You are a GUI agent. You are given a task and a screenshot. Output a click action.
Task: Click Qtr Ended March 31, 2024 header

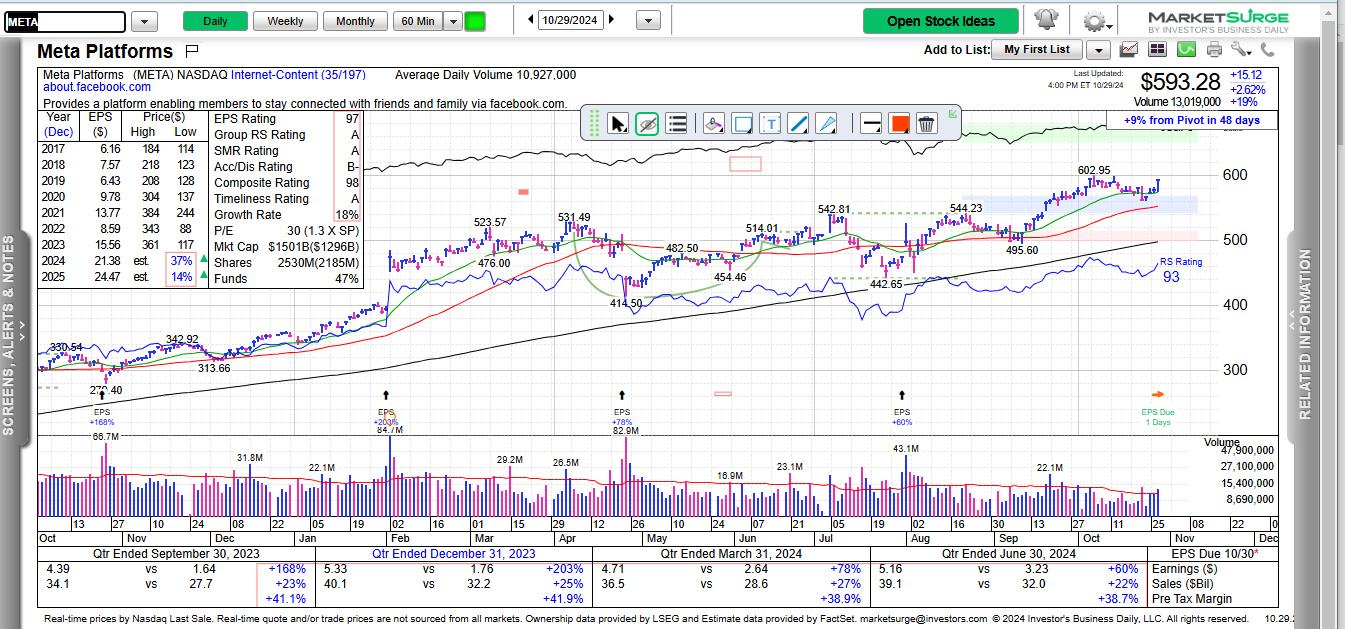click(731, 553)
